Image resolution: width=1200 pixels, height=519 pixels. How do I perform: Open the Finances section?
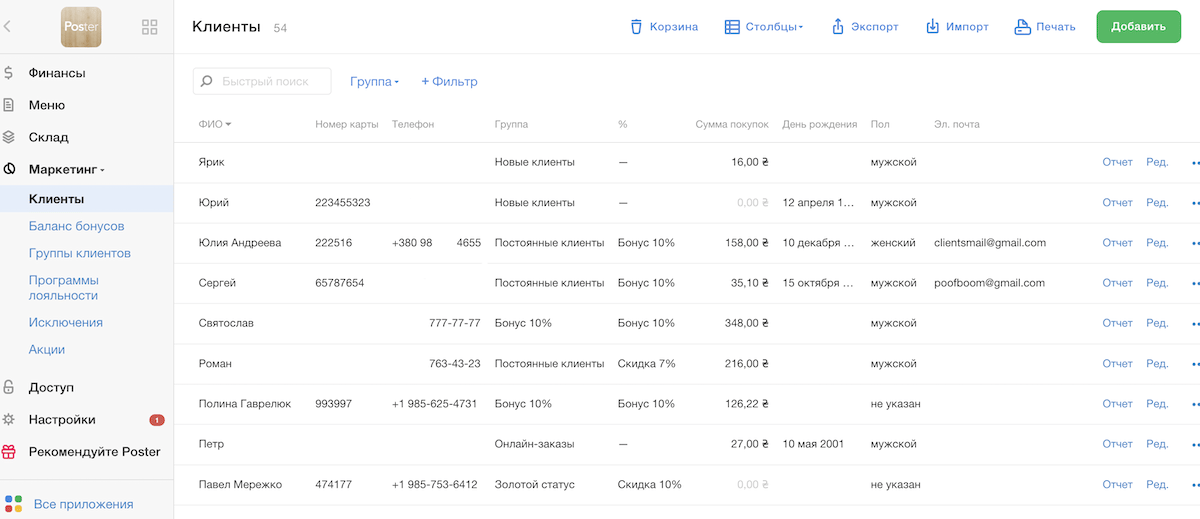coord(56,73)
